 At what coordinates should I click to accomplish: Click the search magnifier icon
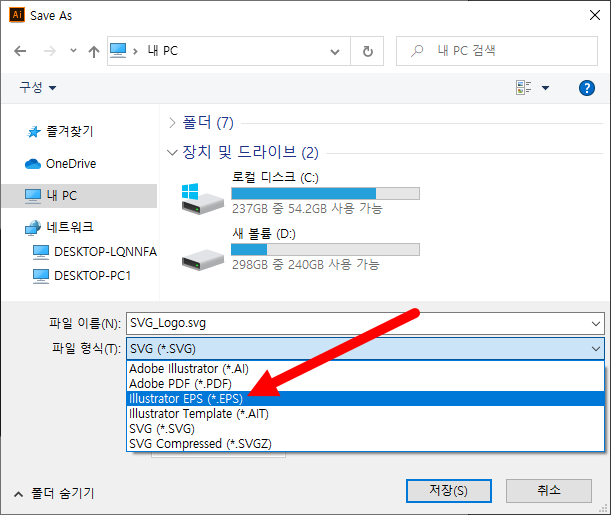click(x=417, y=51)
